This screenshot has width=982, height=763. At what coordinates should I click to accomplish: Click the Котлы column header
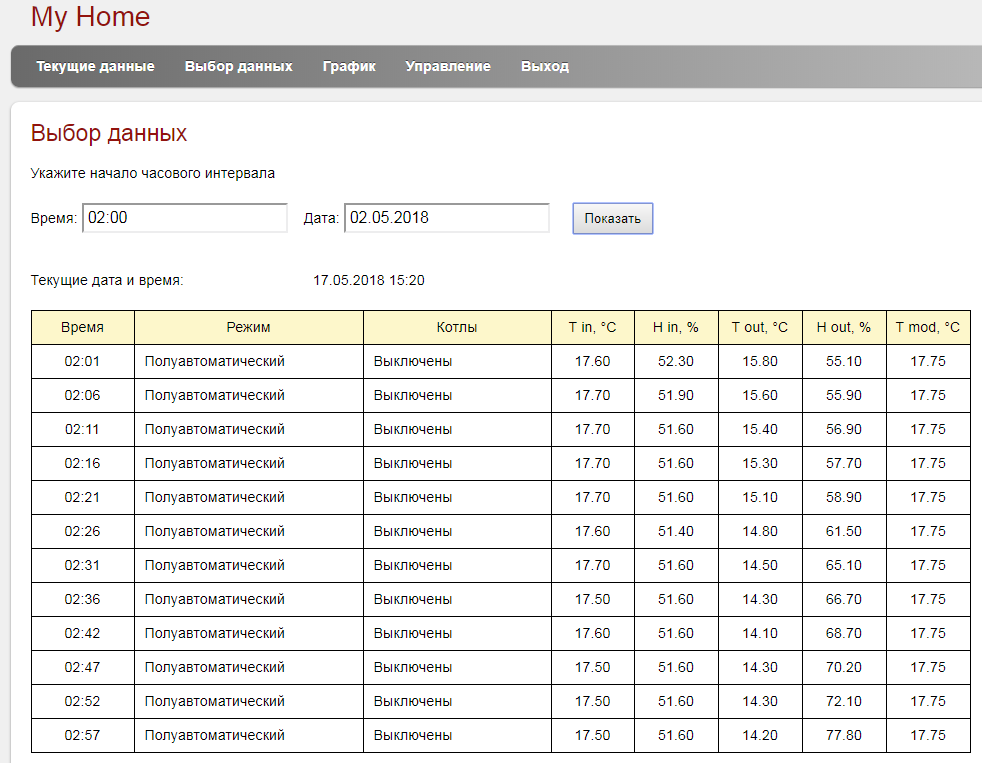tap(457, 328)
